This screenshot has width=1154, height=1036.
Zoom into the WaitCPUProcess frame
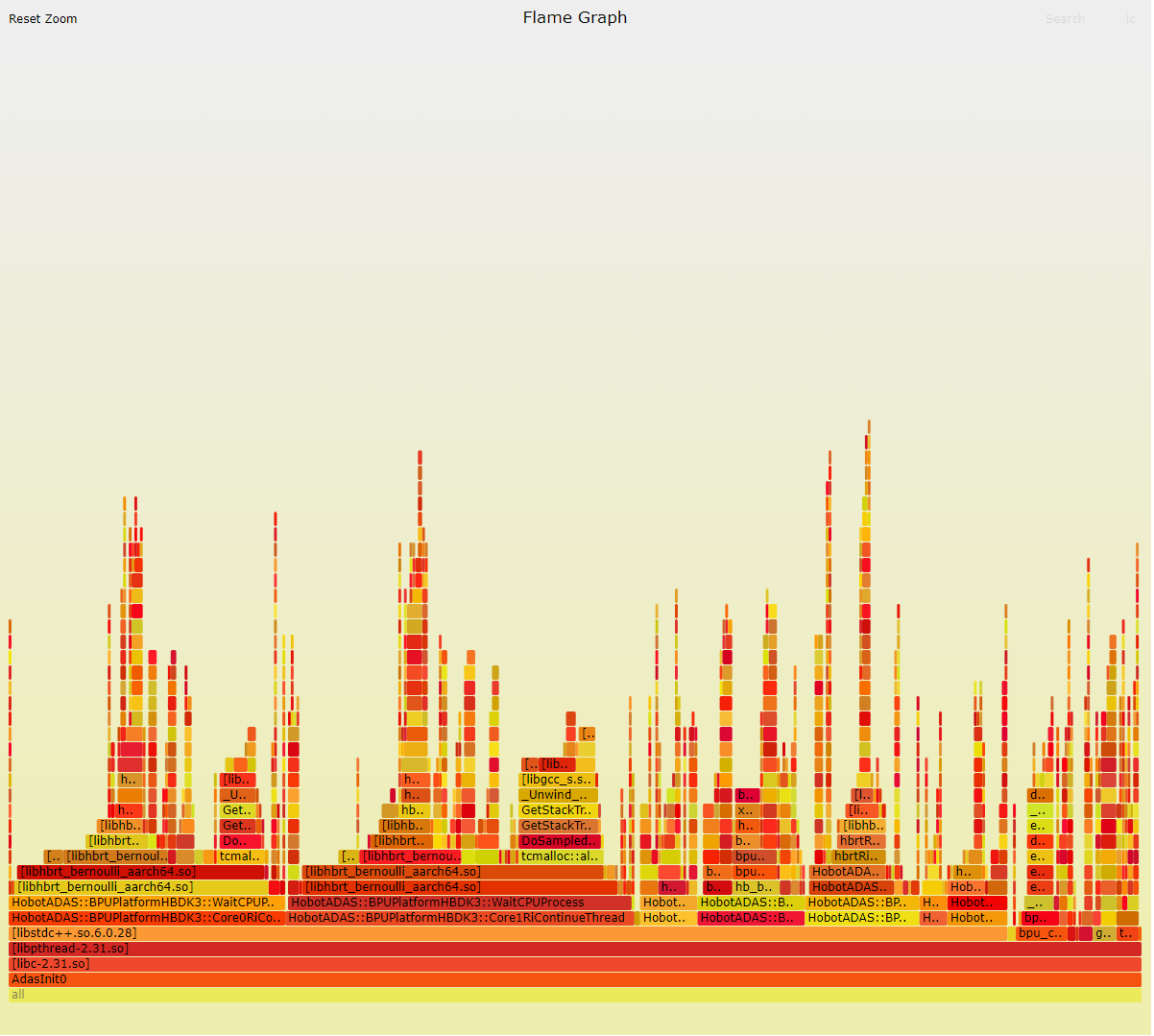[x=460, y=903]
